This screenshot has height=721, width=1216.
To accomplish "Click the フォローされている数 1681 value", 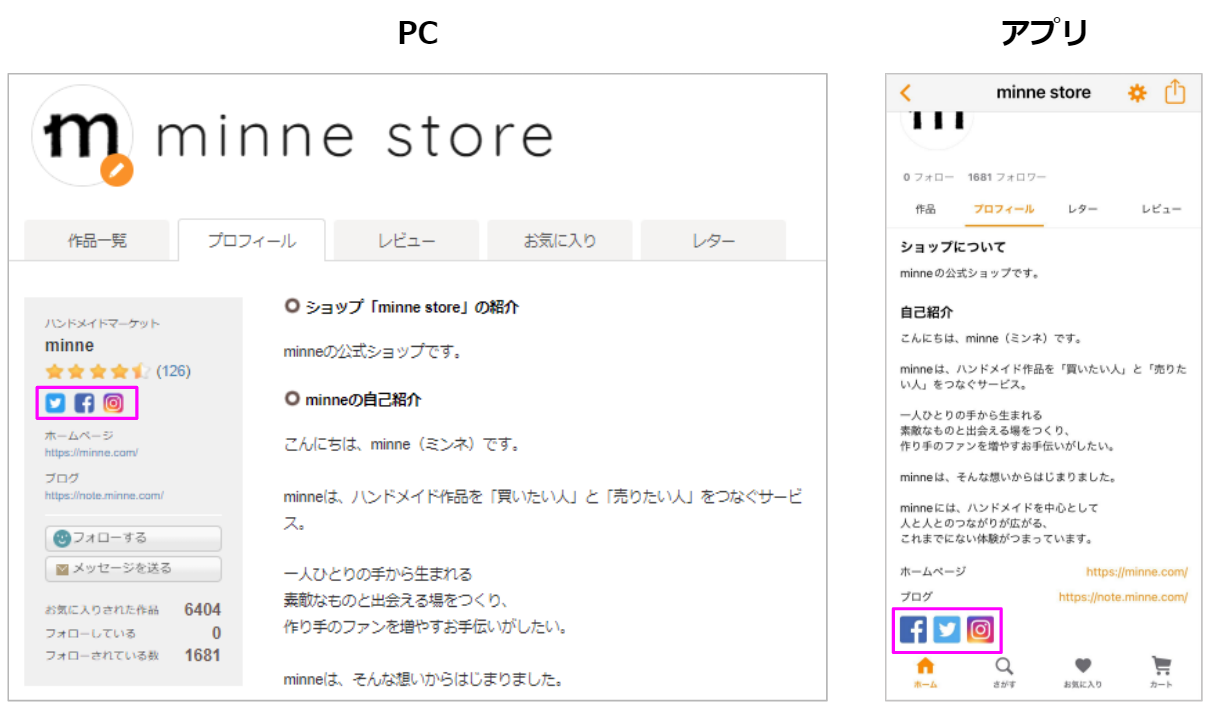I will (x=203, y=656).
